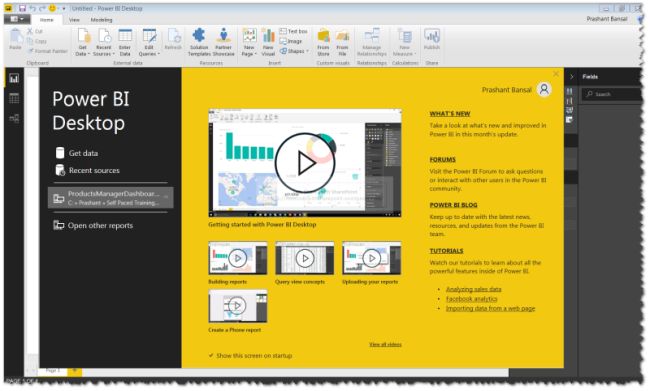Open Manage Relationships
Screen dimensions: 650x391
pyautogui.click(x=372, y=42)
